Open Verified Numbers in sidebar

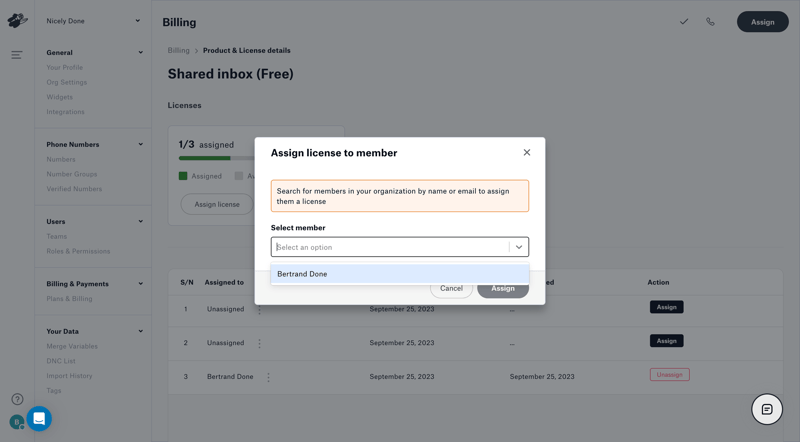click(x=74, y=189)
